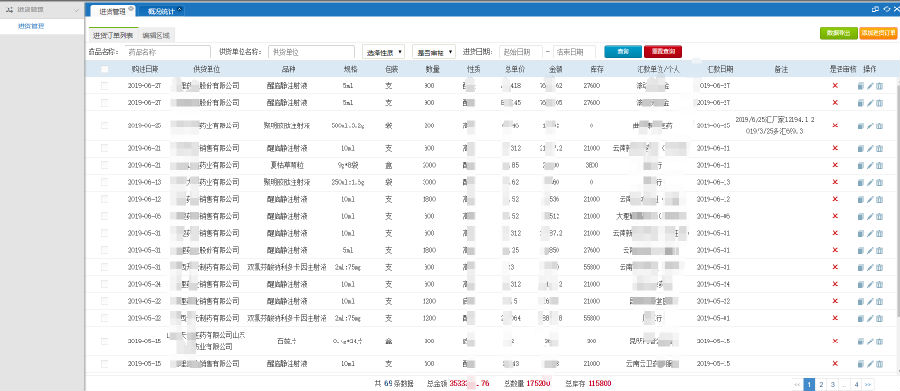Switch to the 概况统计 tab
Screen dimensions: 900x391
[x=161, y=11]
